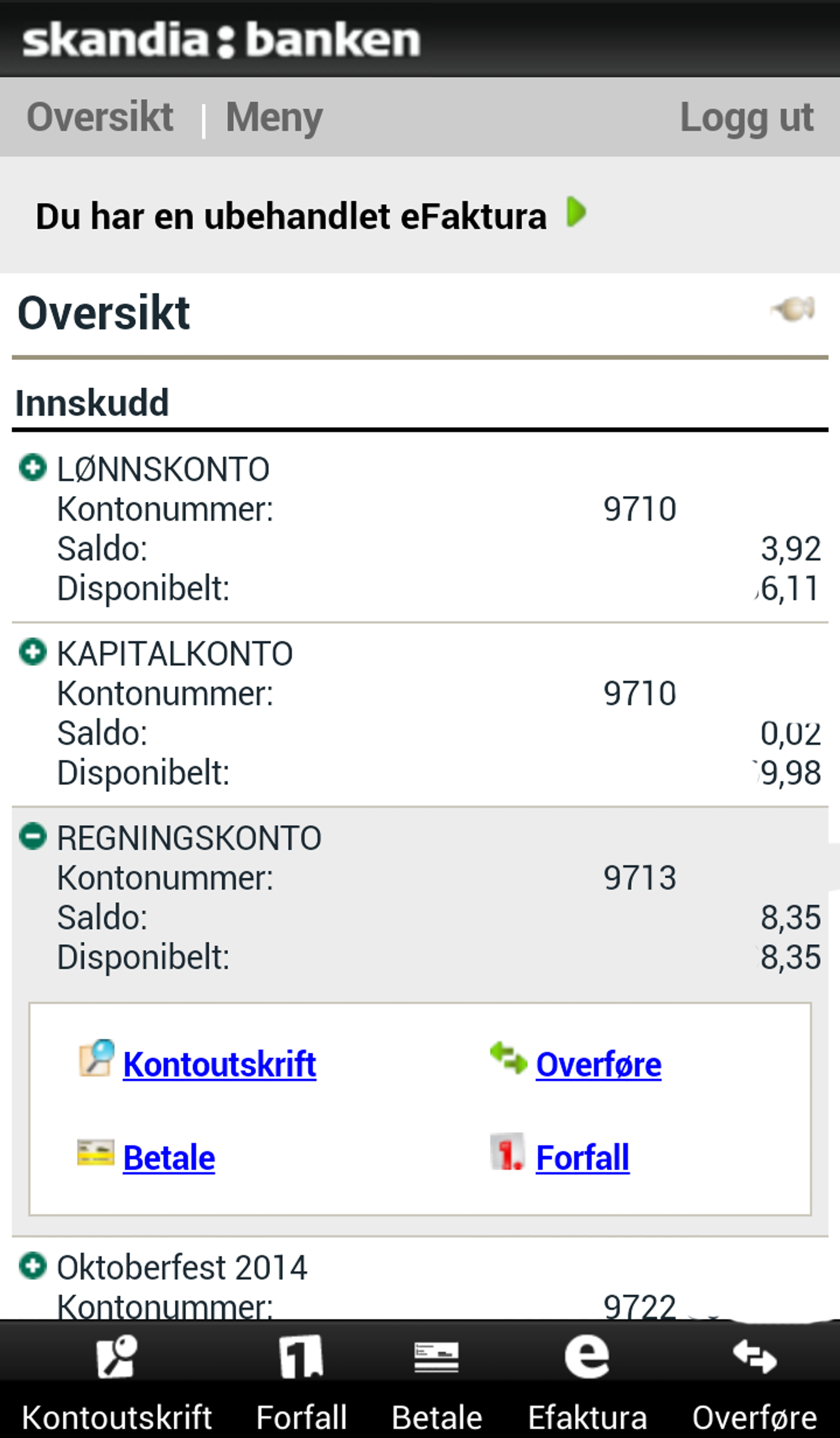Viewport: 840px width, 1438px height.
Task: Tap the green arrows Overføre icon
Action: [508, 1059]
